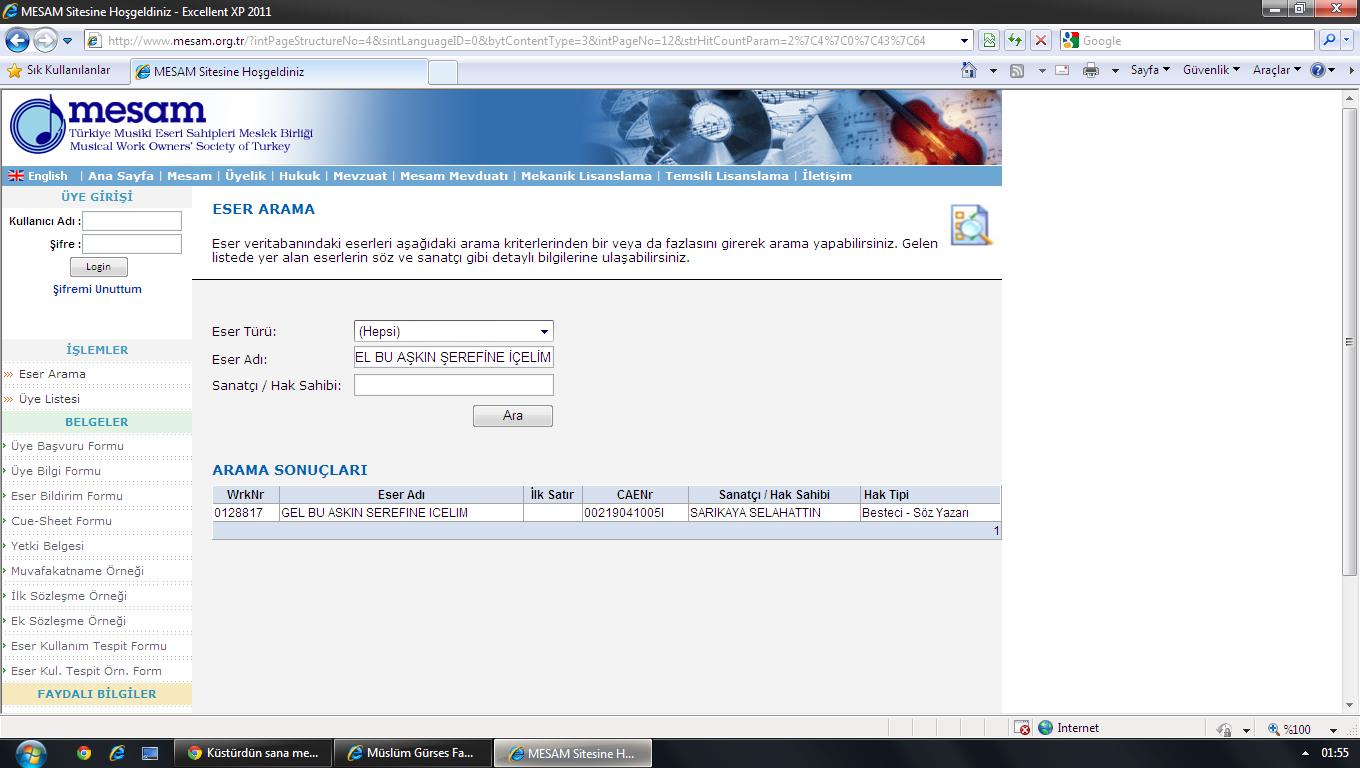Click the zoom magnifier icon showing %100
The height and width of the screenshot is (768, 1360).
pyautogui.click(x=1274, y=729)
